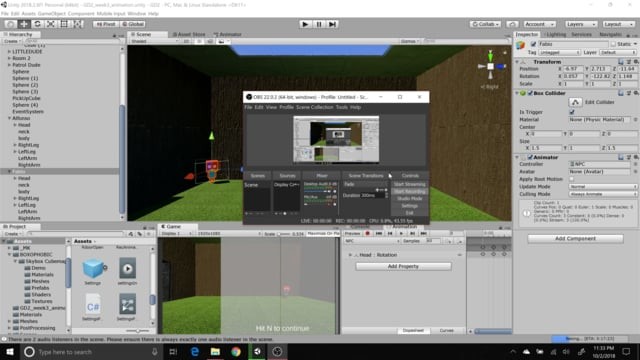Toggle Box Collider enabled checkbox
Screen dimensions: 640x360
(x=530, y=93)
